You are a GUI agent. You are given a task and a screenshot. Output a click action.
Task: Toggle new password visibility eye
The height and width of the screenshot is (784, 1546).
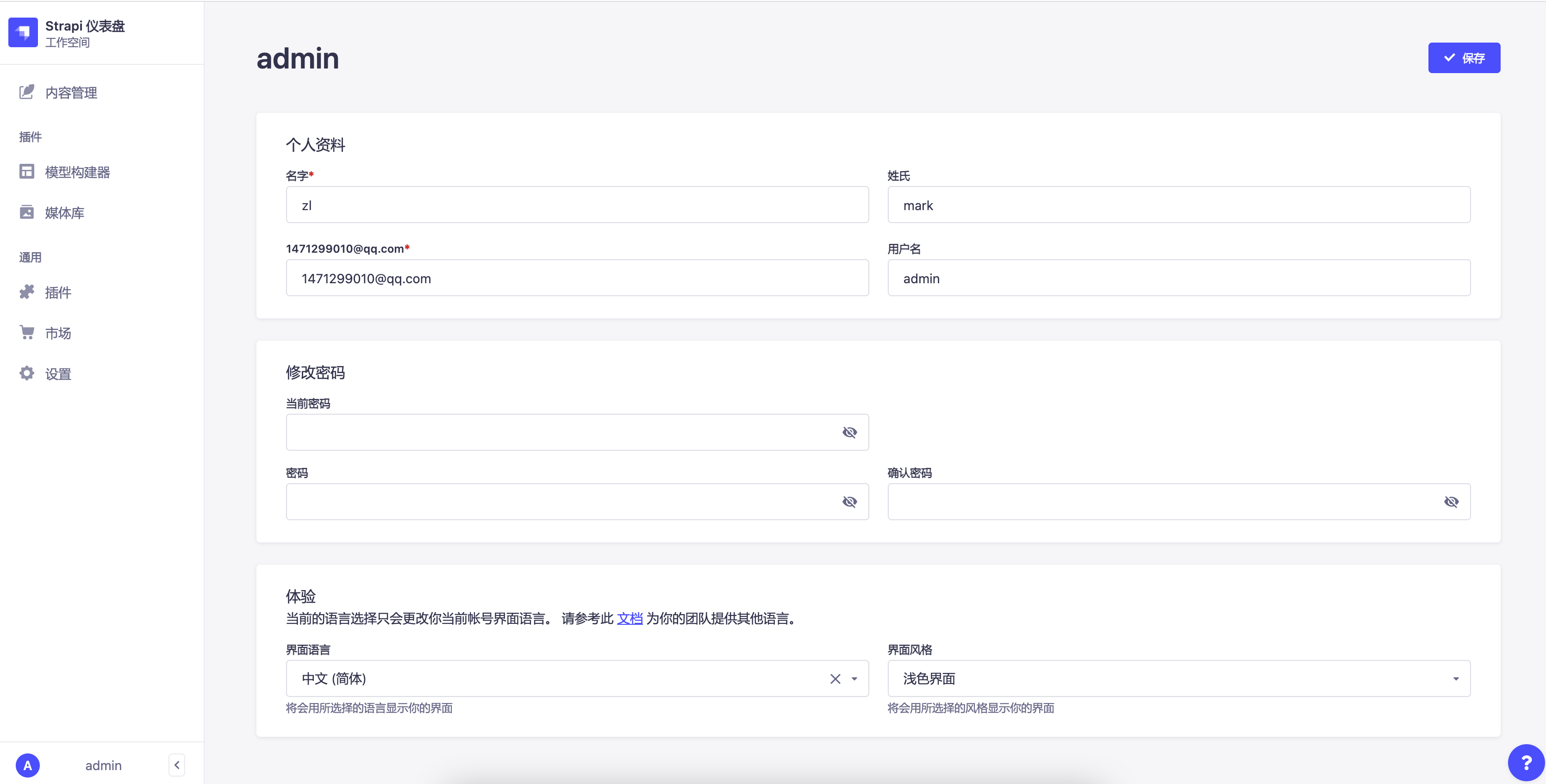(x=849, y=502)
